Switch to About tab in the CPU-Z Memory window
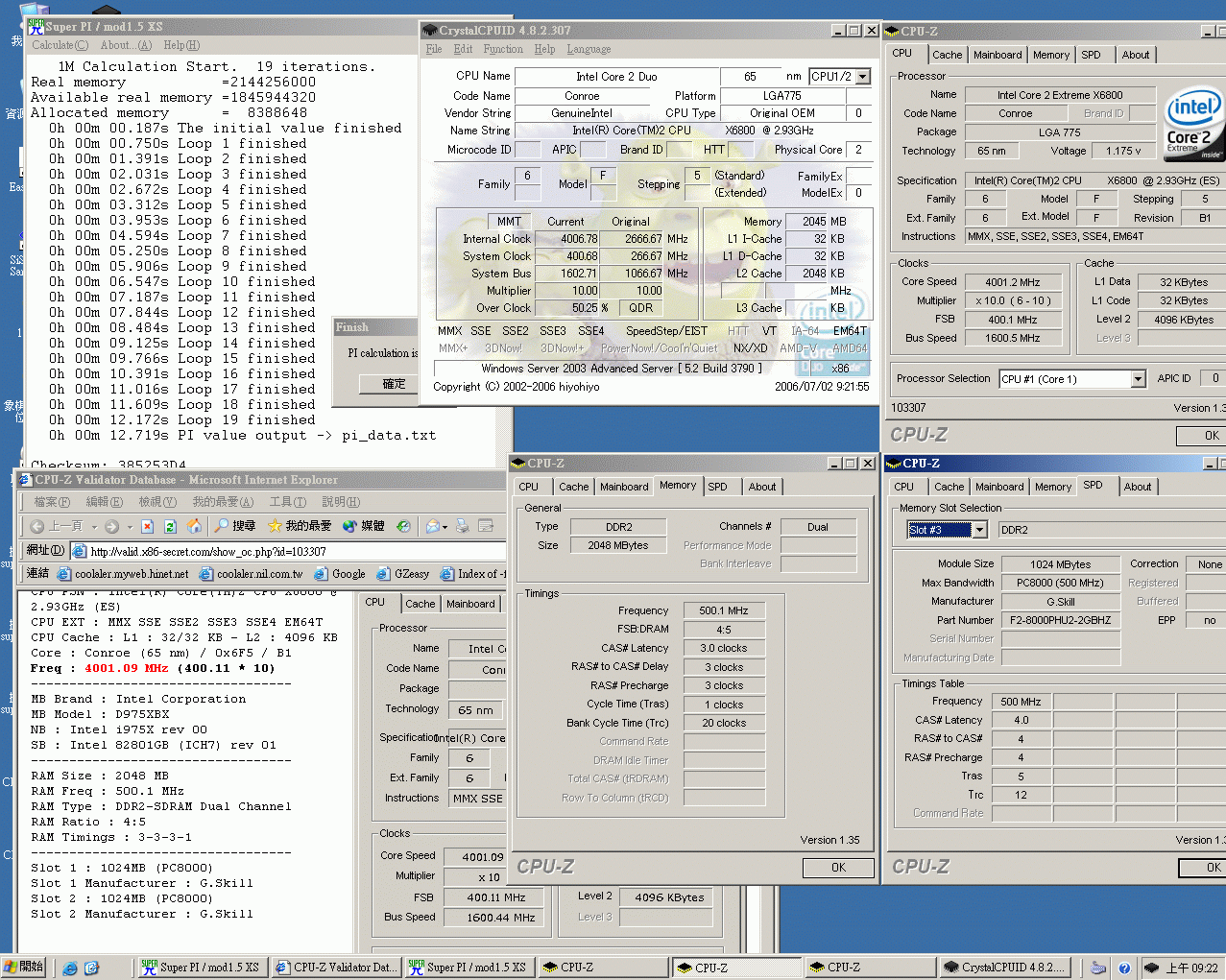 click(762, 487)
